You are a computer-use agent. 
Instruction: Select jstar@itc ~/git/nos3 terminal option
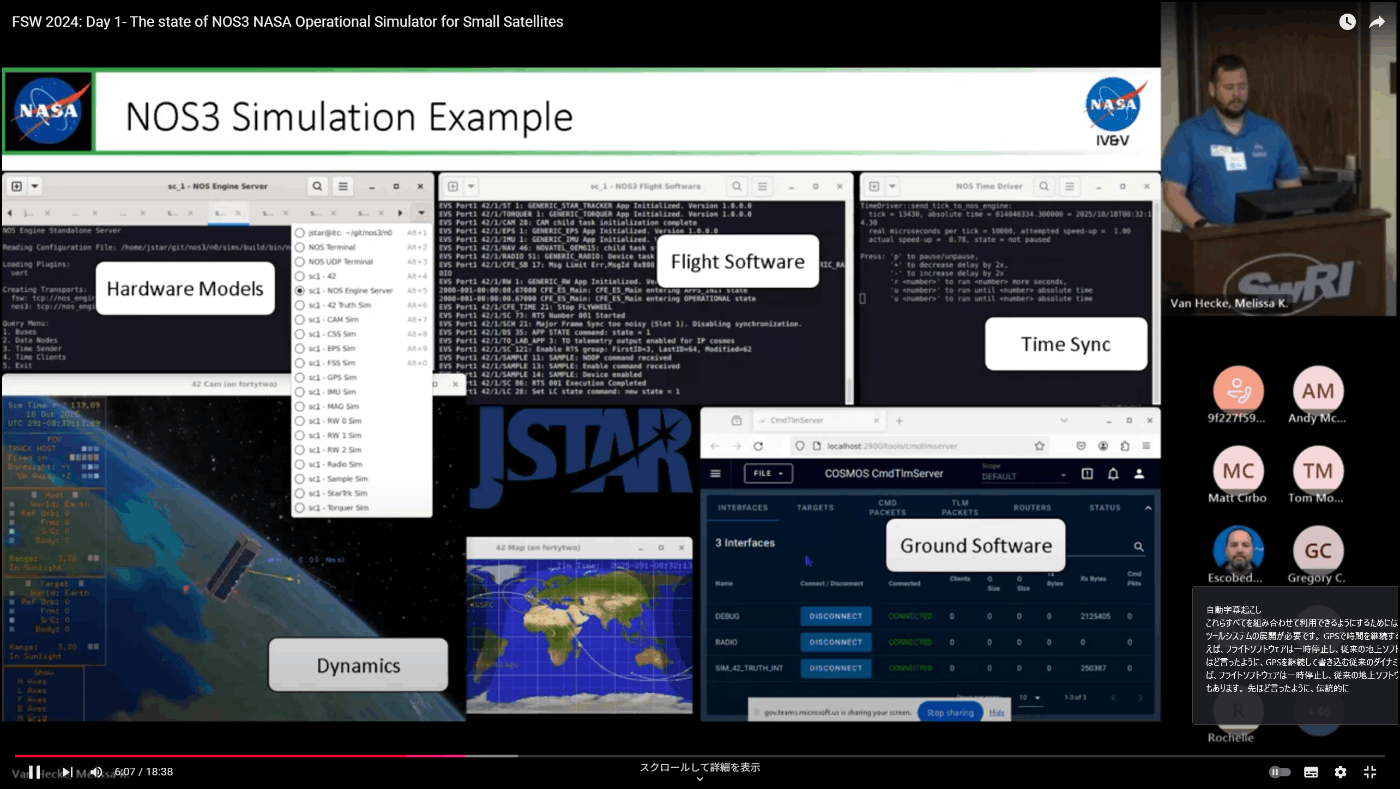coord(361,232)
